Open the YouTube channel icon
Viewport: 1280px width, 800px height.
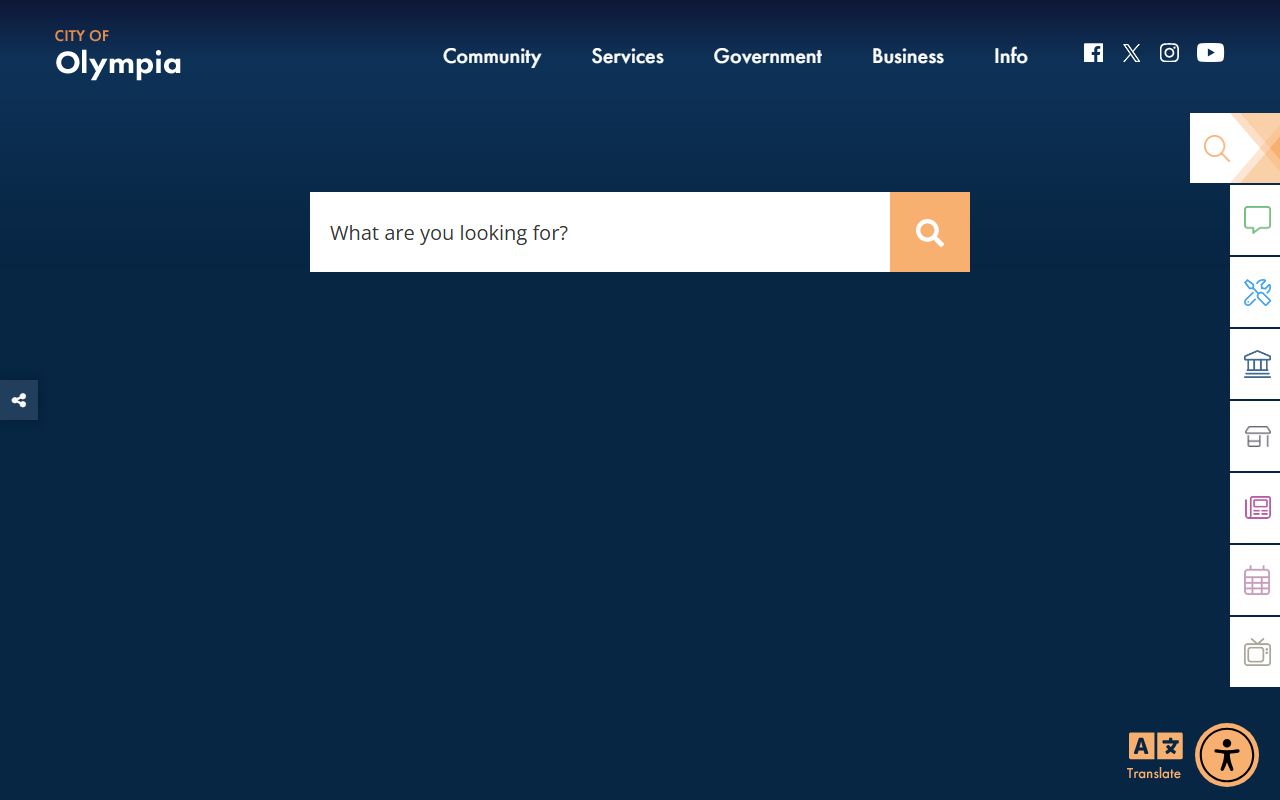[x=1210, y=53]
